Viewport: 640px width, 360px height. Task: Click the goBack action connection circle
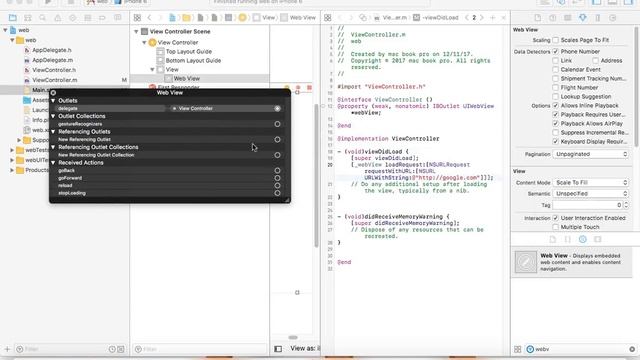pyautogui.click(x=278, y=171)
